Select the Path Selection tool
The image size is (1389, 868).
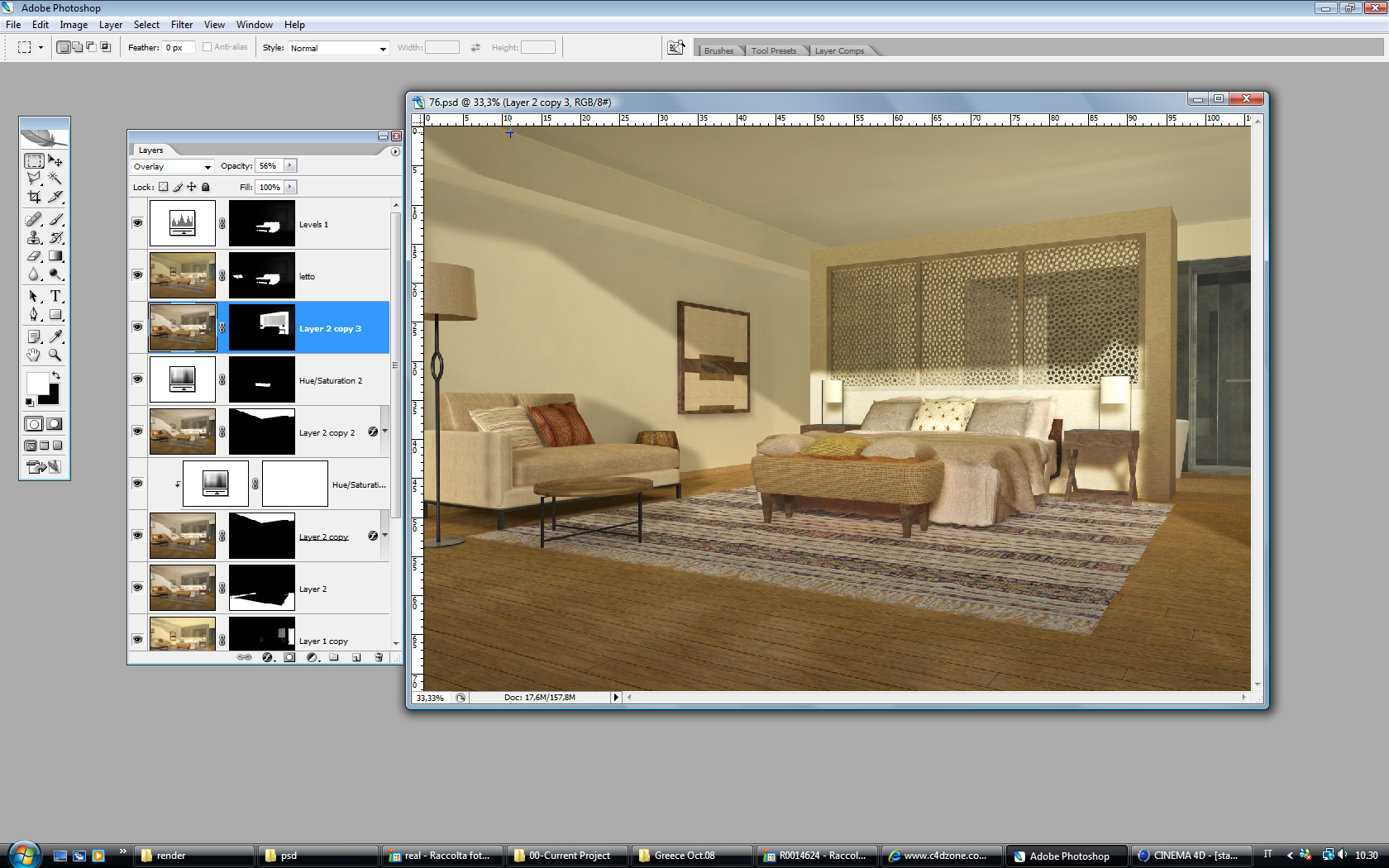(x=34, y=297)
